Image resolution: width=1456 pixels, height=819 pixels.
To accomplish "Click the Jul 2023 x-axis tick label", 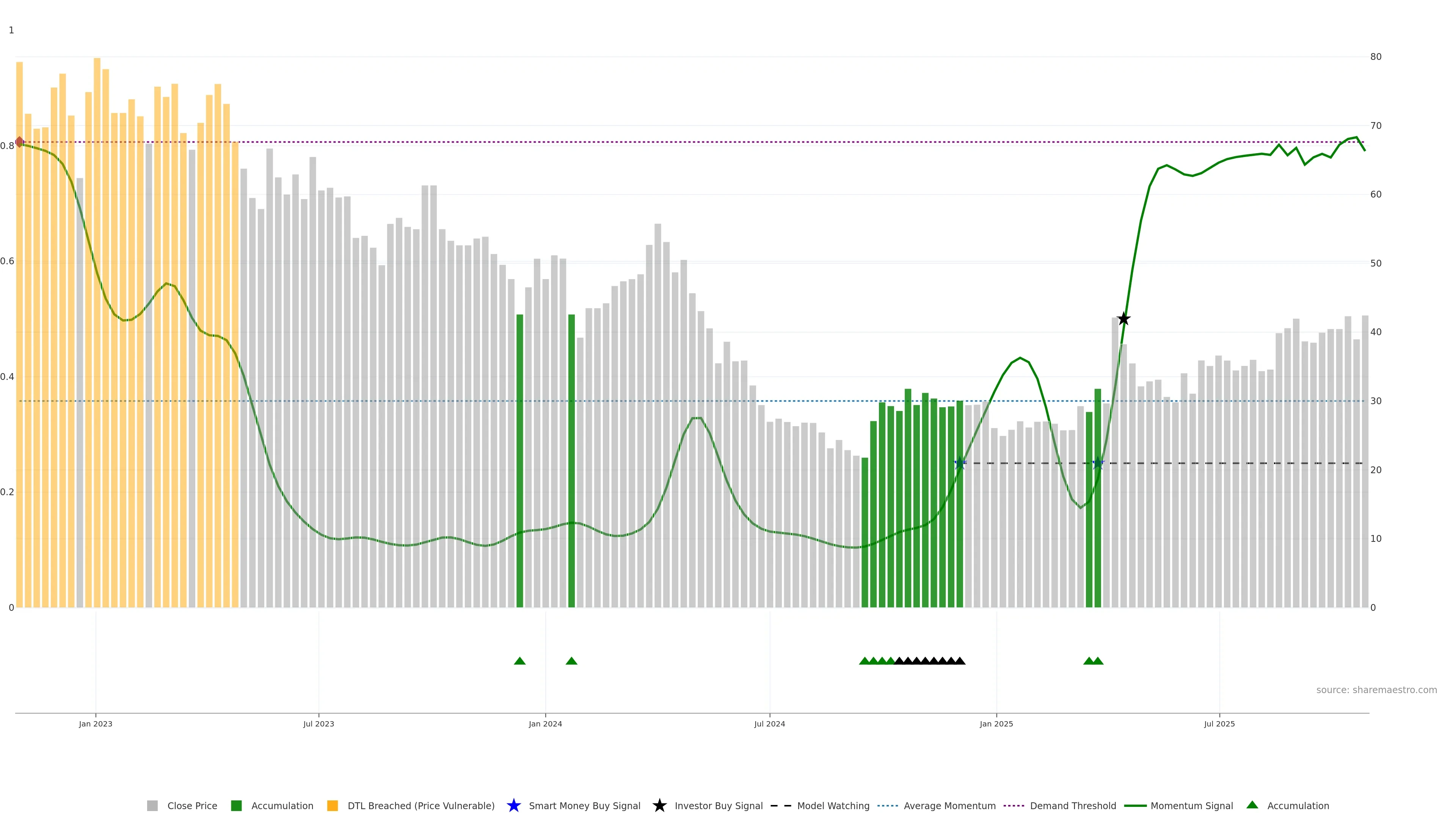I will [x=318, y=723].
